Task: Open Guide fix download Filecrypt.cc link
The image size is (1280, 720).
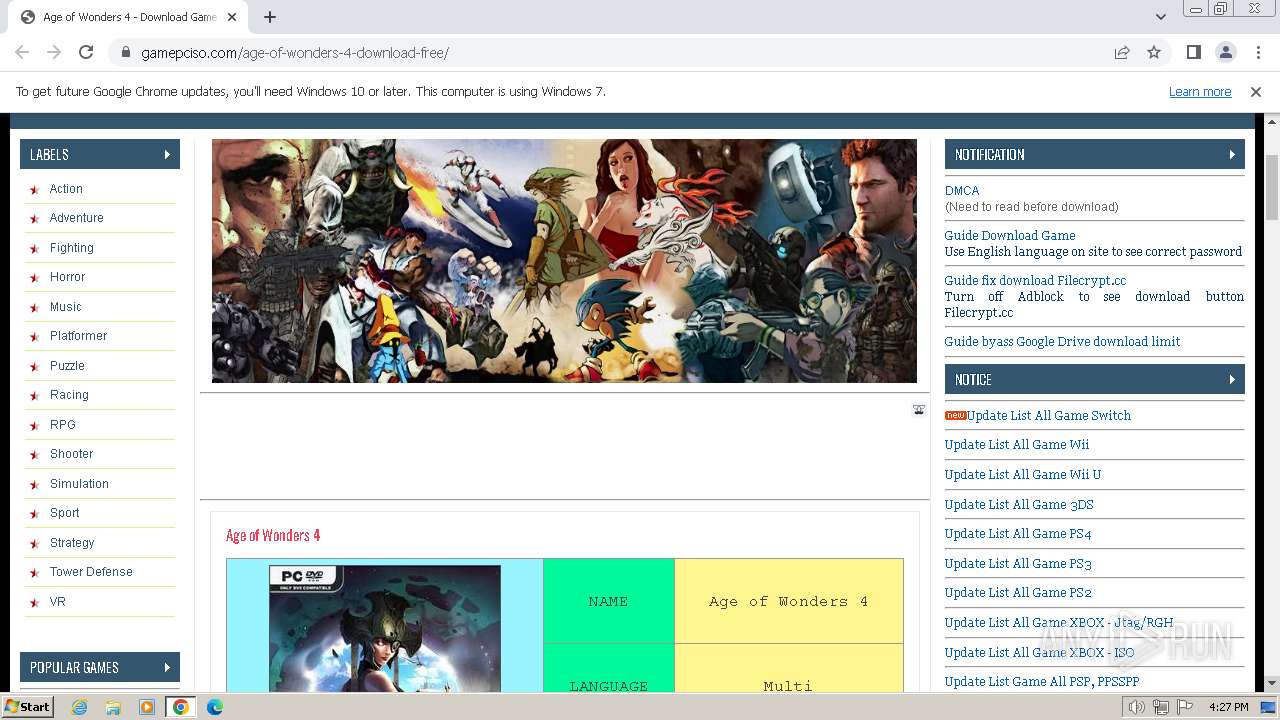Action: [1035, 280]
